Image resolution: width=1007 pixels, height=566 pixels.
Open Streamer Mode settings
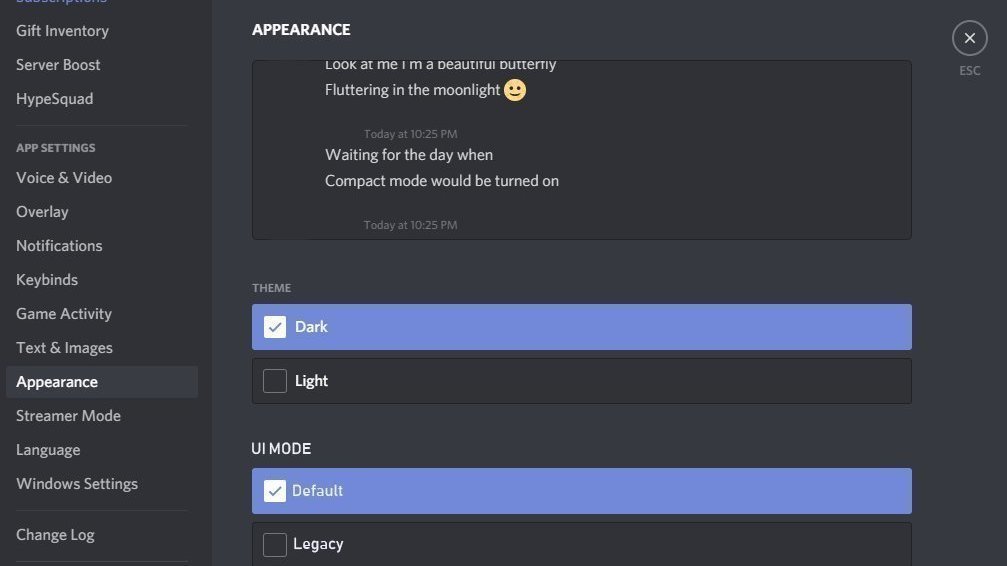(x=68, y=416)
